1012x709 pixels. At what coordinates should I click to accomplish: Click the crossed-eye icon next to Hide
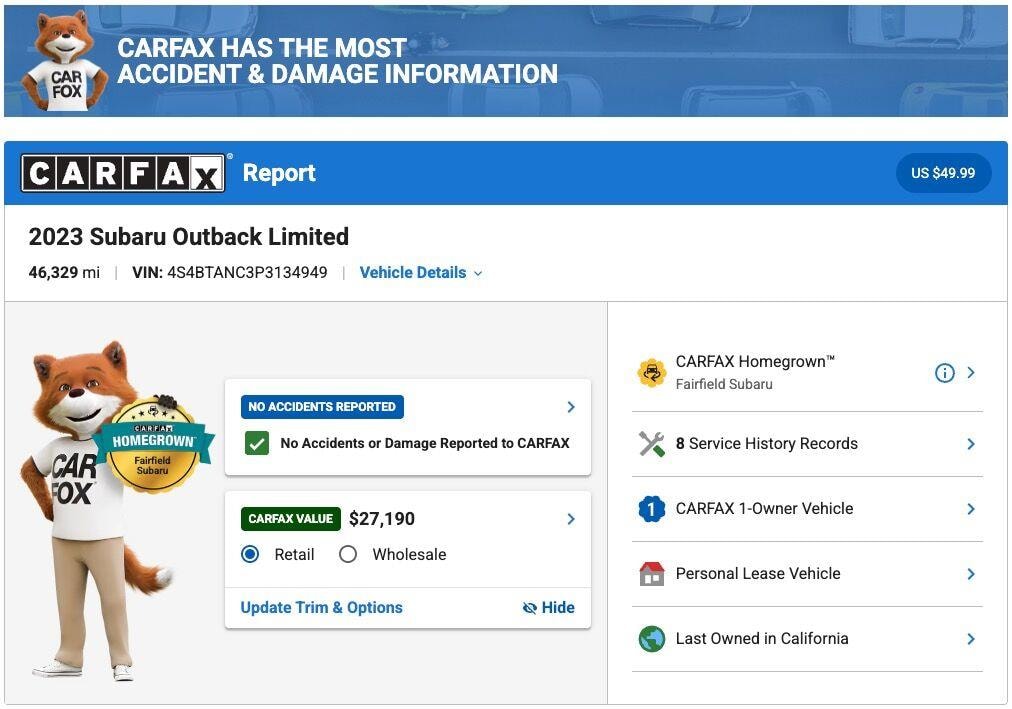[529, 608]
